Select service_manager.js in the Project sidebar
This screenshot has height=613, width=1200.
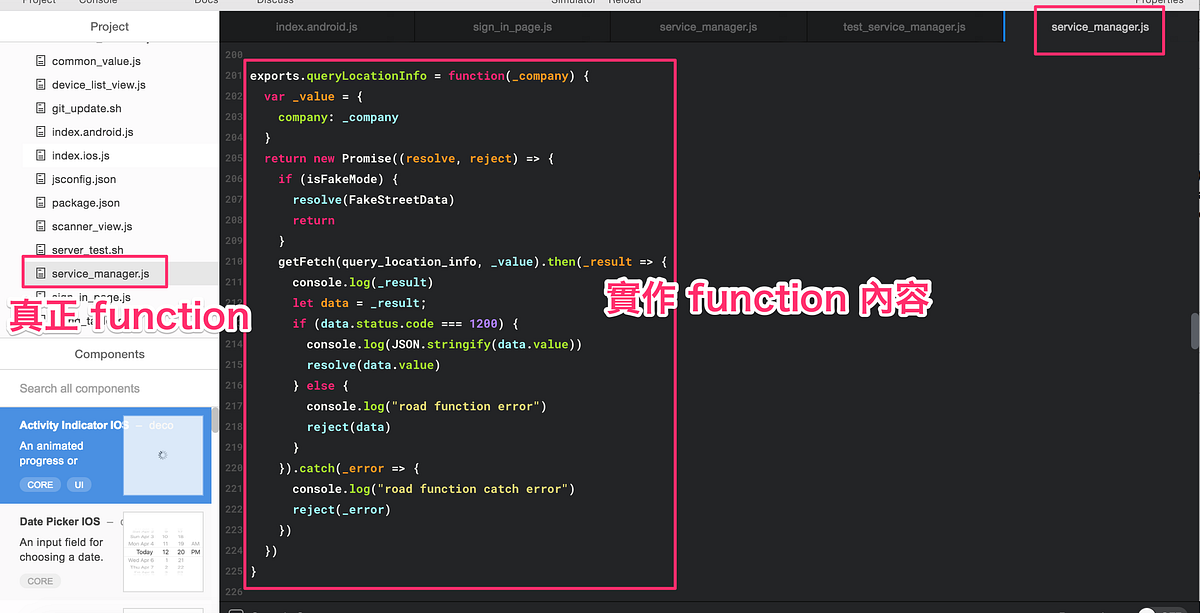click(100, 271)
